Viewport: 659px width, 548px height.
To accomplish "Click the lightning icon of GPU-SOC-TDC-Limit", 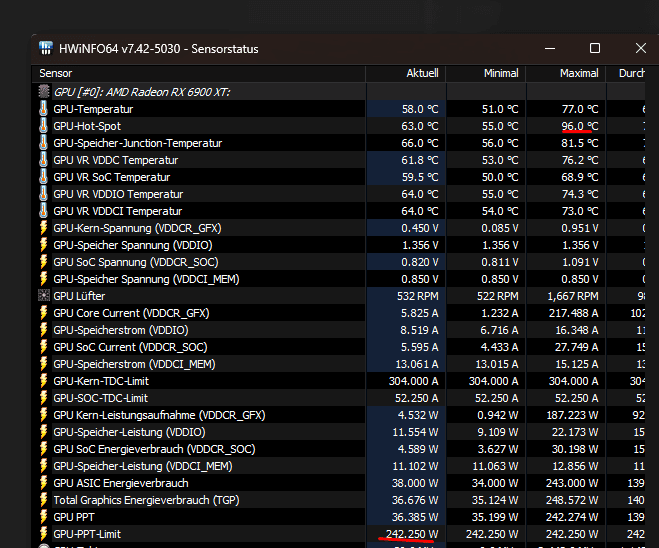I will (x=43, y=398).
